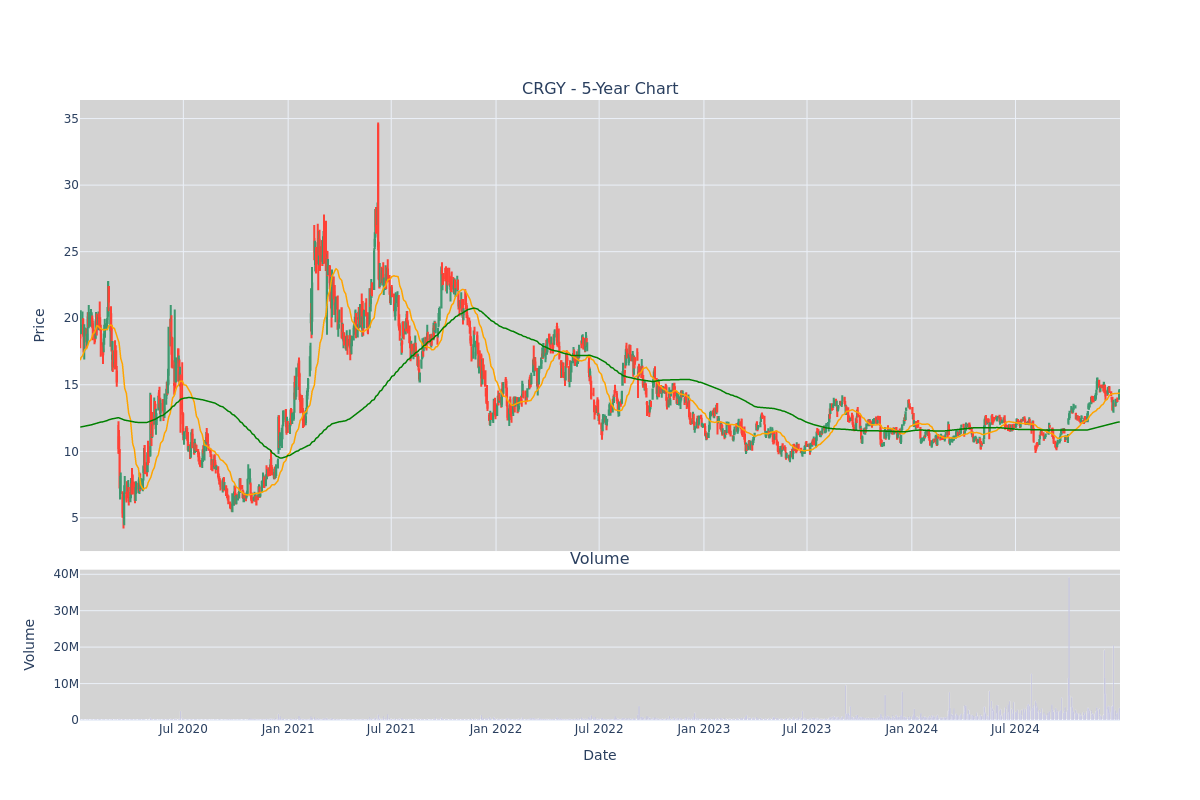This screenshot has height=800, width=1200.
Task: Click the 'Jan 2024' date tick
Action: (912, 729)
